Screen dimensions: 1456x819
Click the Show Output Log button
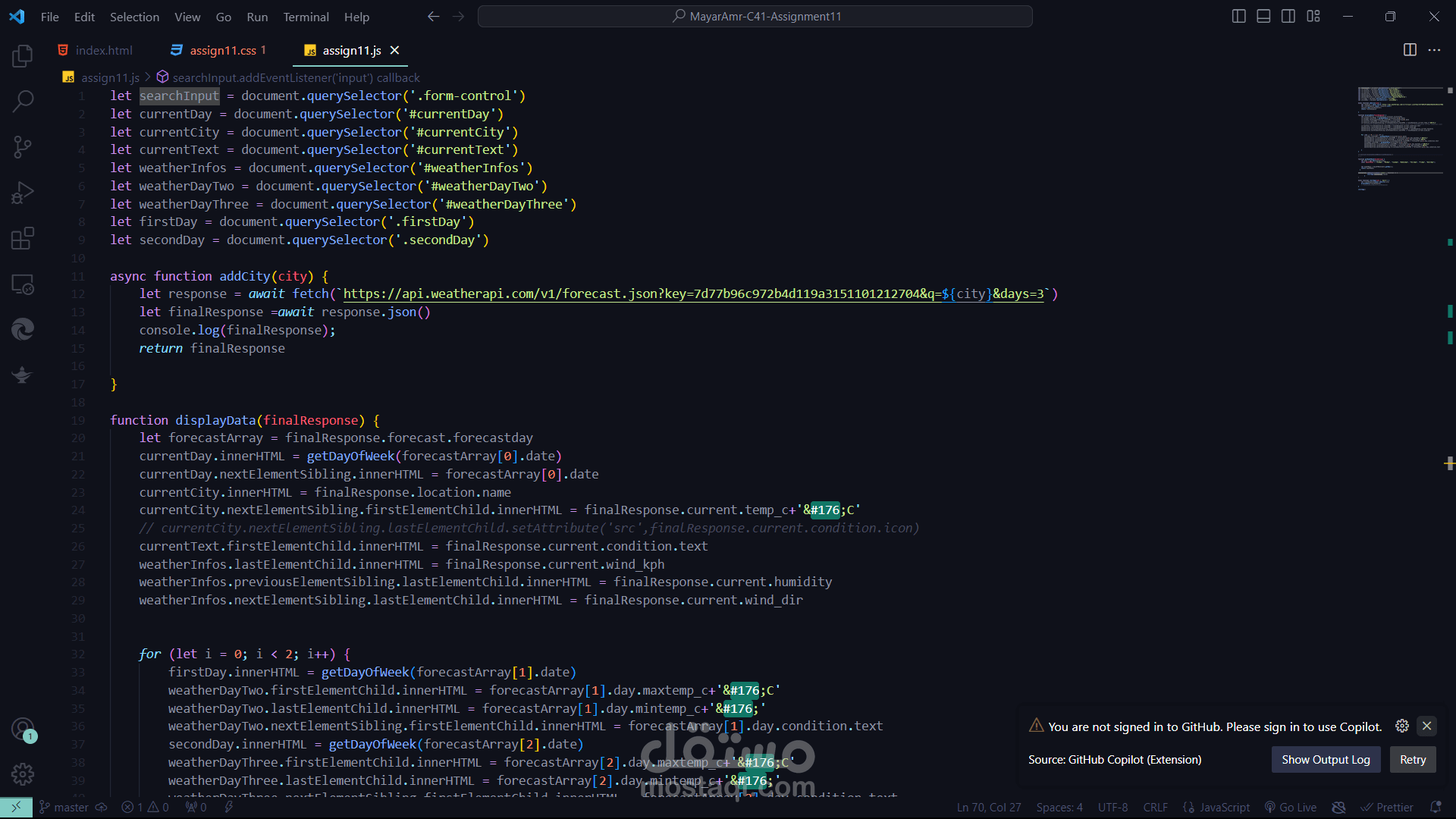1326,760
